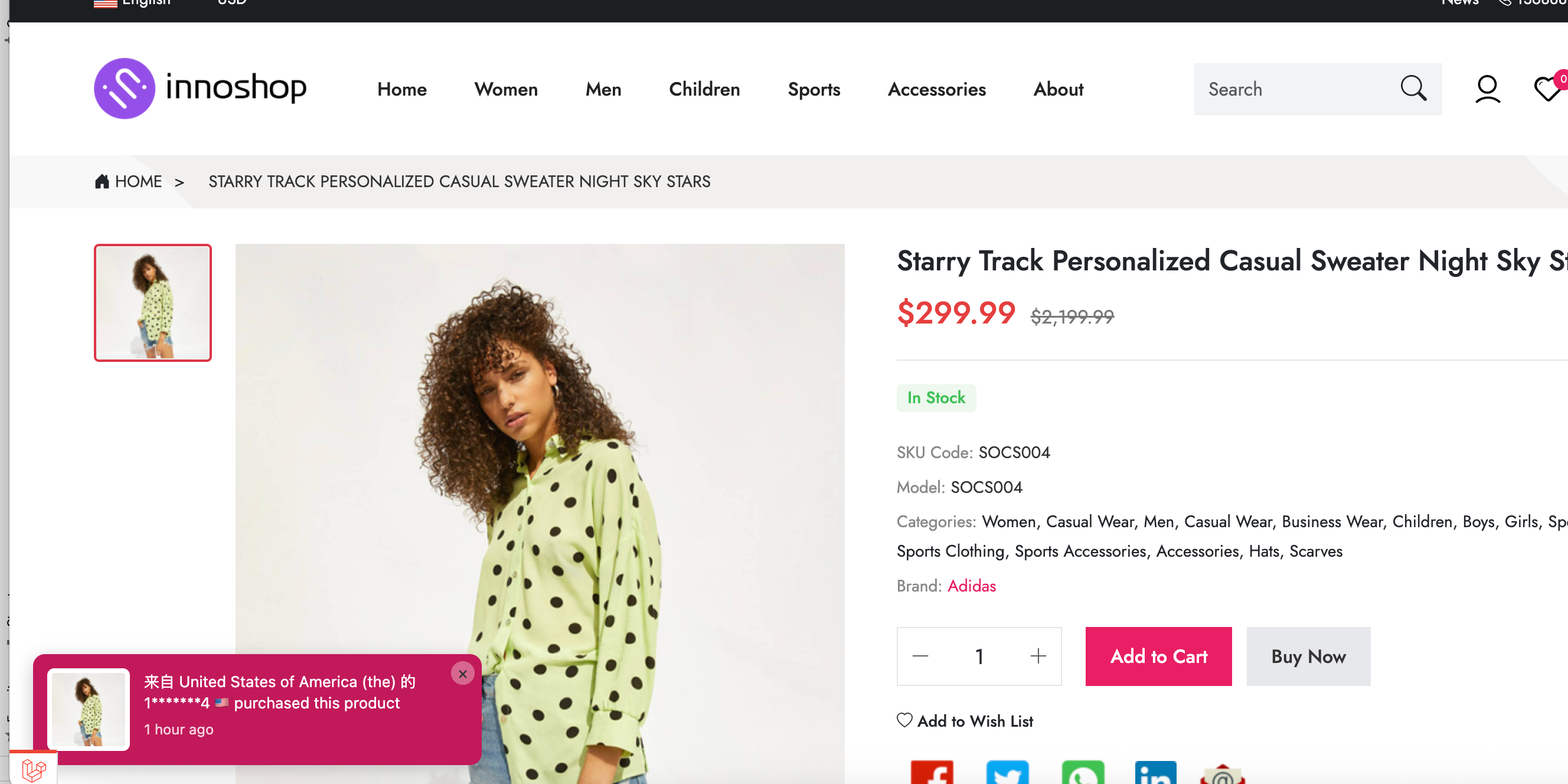1568x784 pixels.
Task: Click the search magnifier icon
Action: [x=1413, y=89]
